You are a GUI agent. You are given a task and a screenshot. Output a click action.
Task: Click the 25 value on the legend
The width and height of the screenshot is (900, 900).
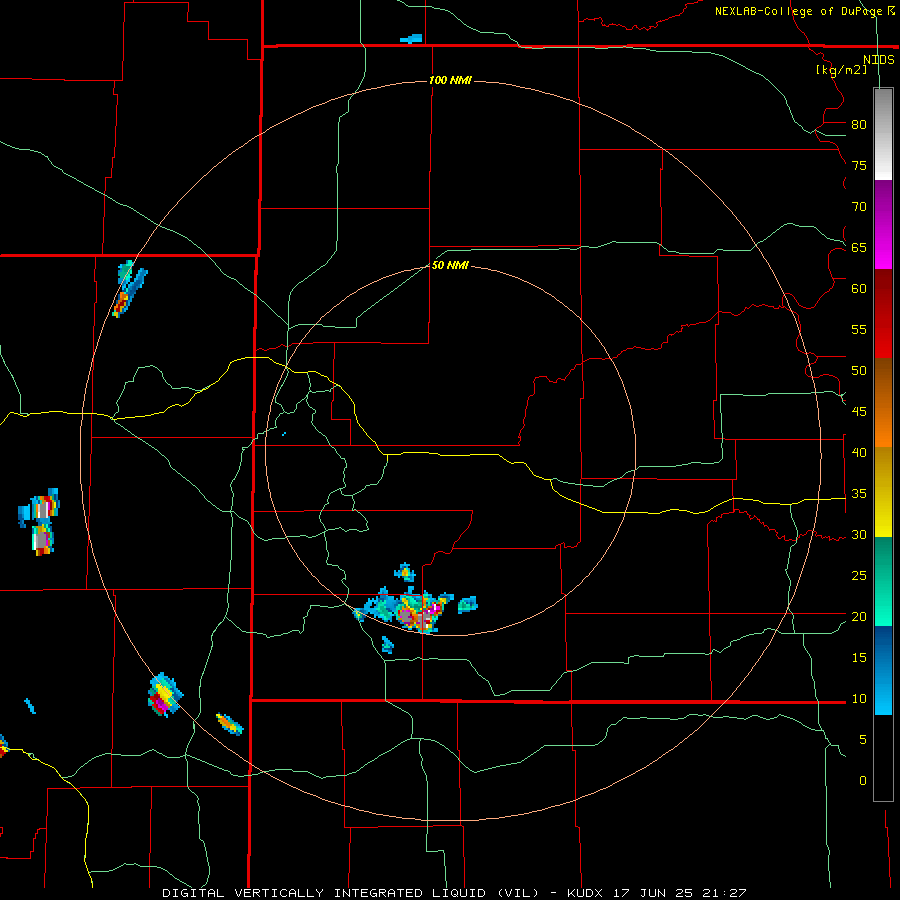coord(859,576)
